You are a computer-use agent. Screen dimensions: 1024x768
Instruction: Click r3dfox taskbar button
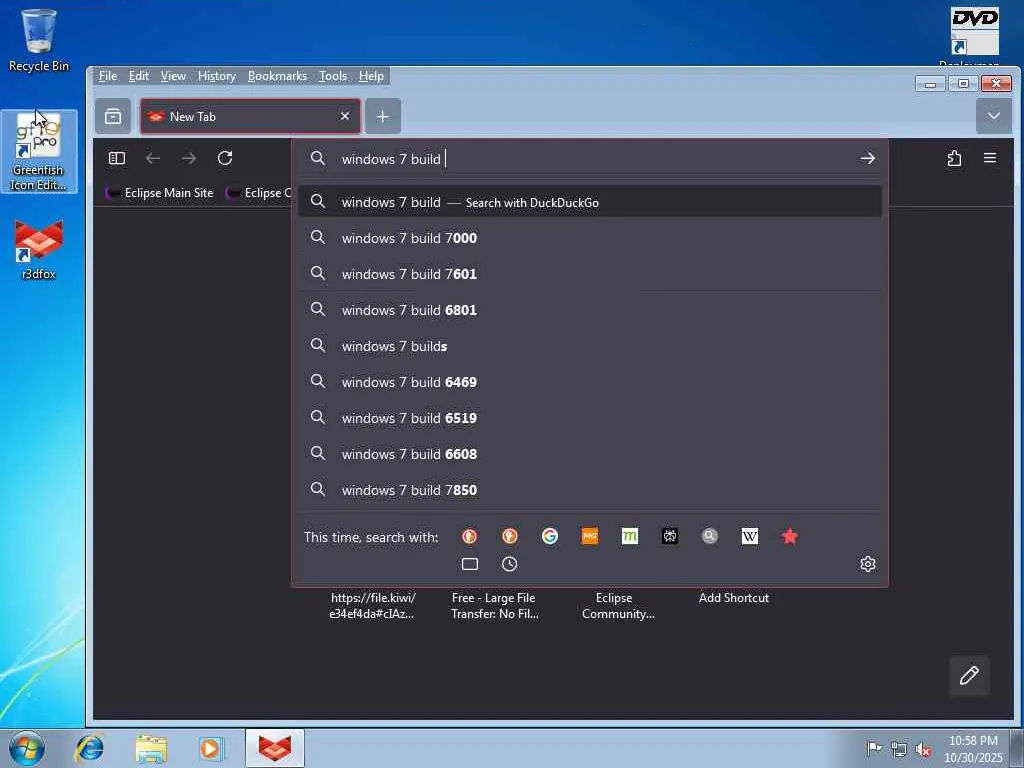275,748
